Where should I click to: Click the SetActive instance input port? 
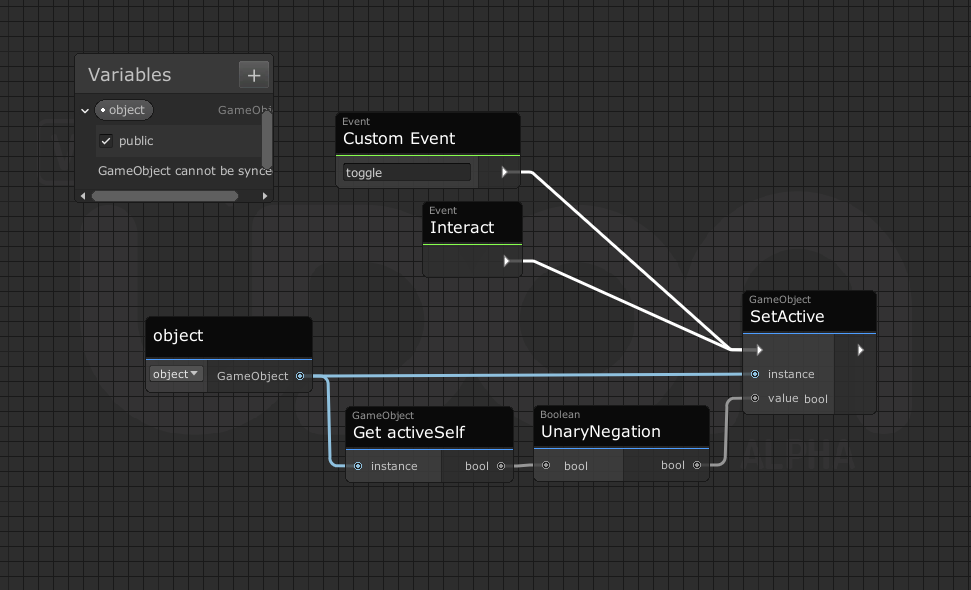coord(755,374)
